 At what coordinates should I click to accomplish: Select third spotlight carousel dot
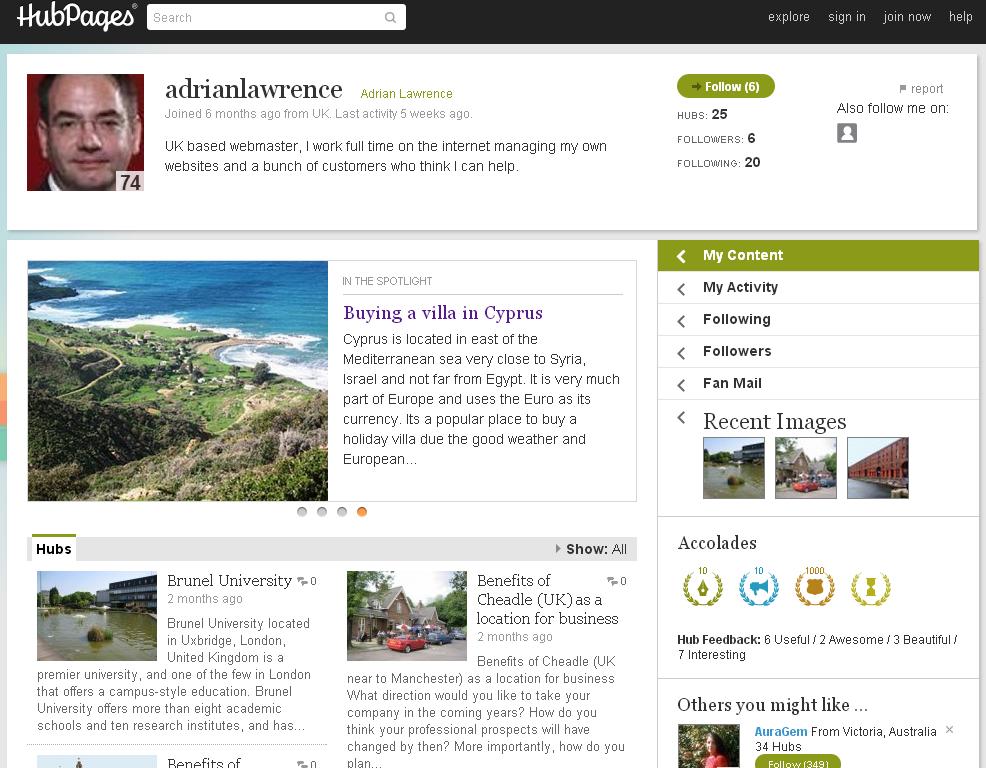pyautogui.click(x=342, y=511)
